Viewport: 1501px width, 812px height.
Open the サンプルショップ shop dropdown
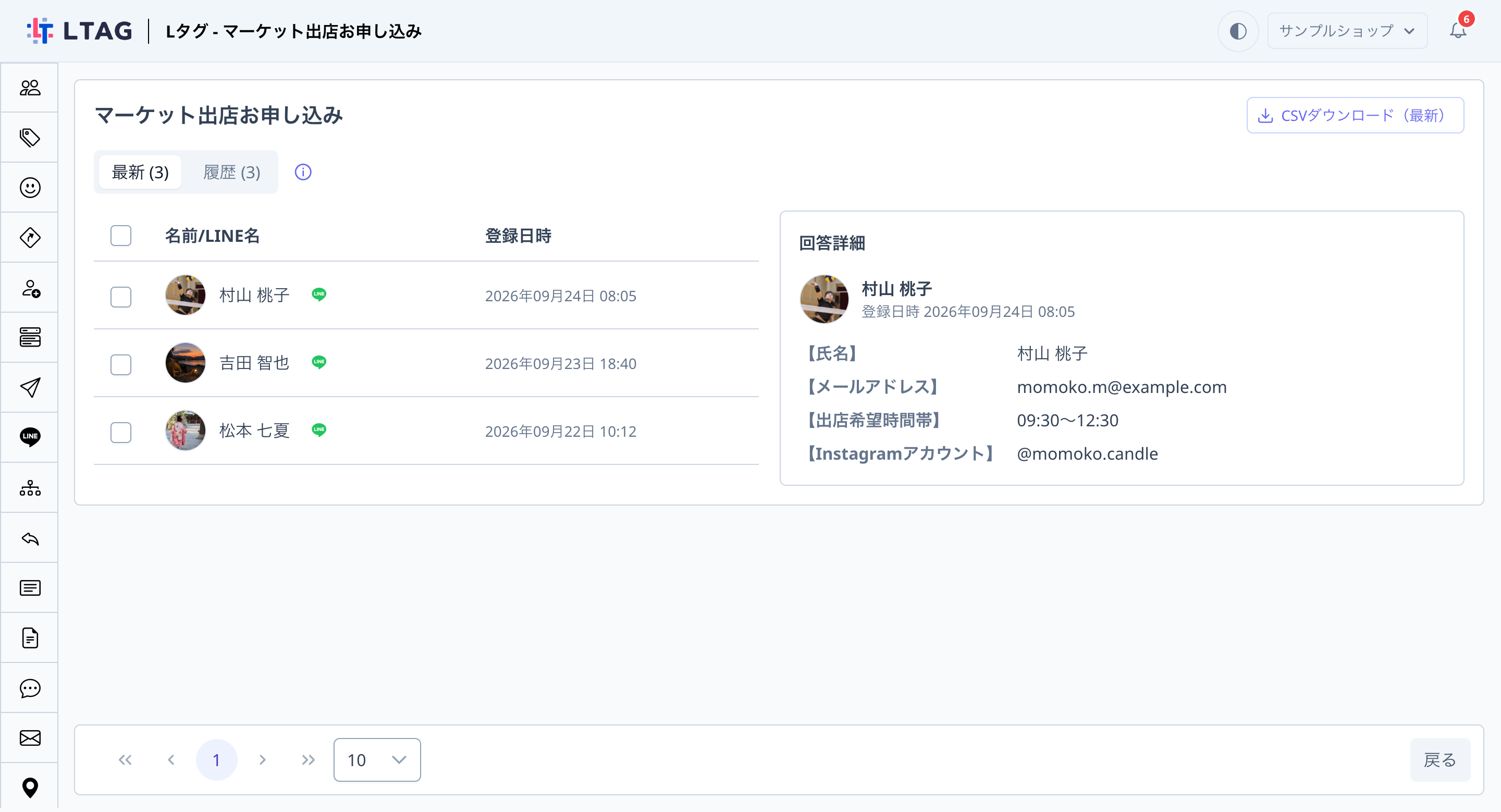click(x=1347, y=31)
